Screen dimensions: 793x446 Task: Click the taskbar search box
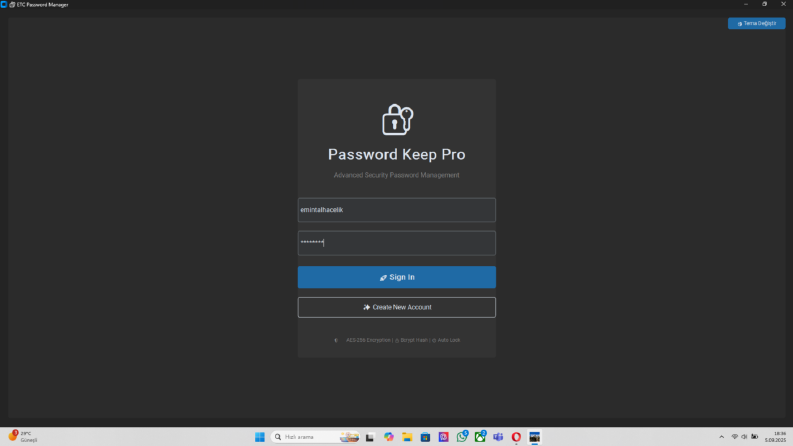point(316,437)
